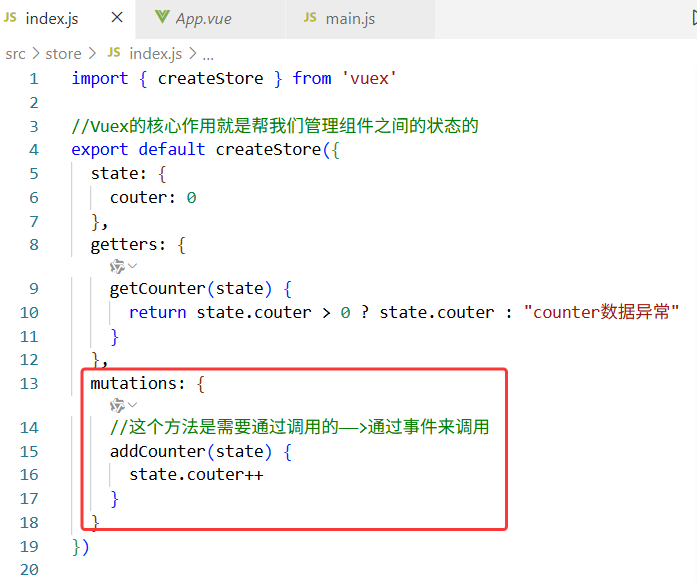Image resolution: width=697 pixels, height=582 pixels.
Task: Switch to the App.vue tab
Action: coord(210,19)
